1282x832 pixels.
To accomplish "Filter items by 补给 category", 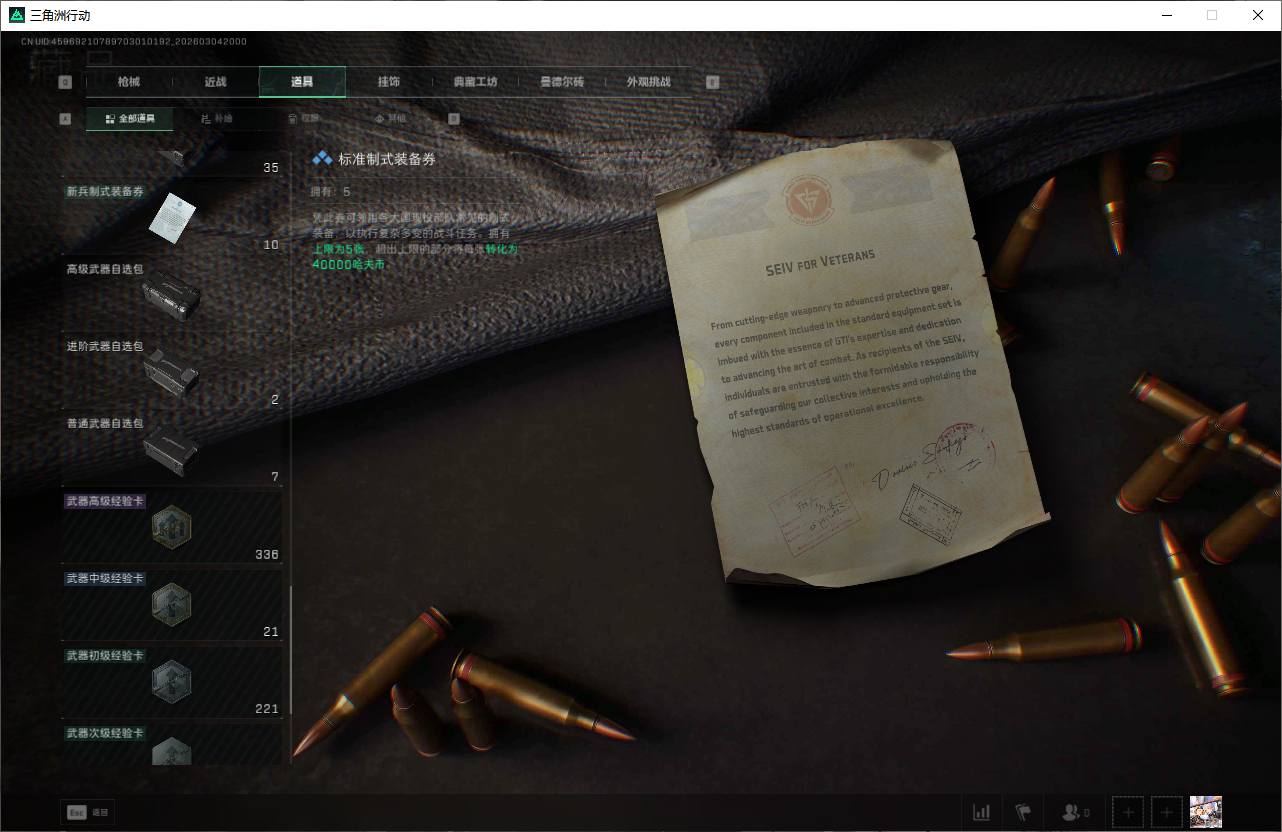I will click(x=216, y=118).
